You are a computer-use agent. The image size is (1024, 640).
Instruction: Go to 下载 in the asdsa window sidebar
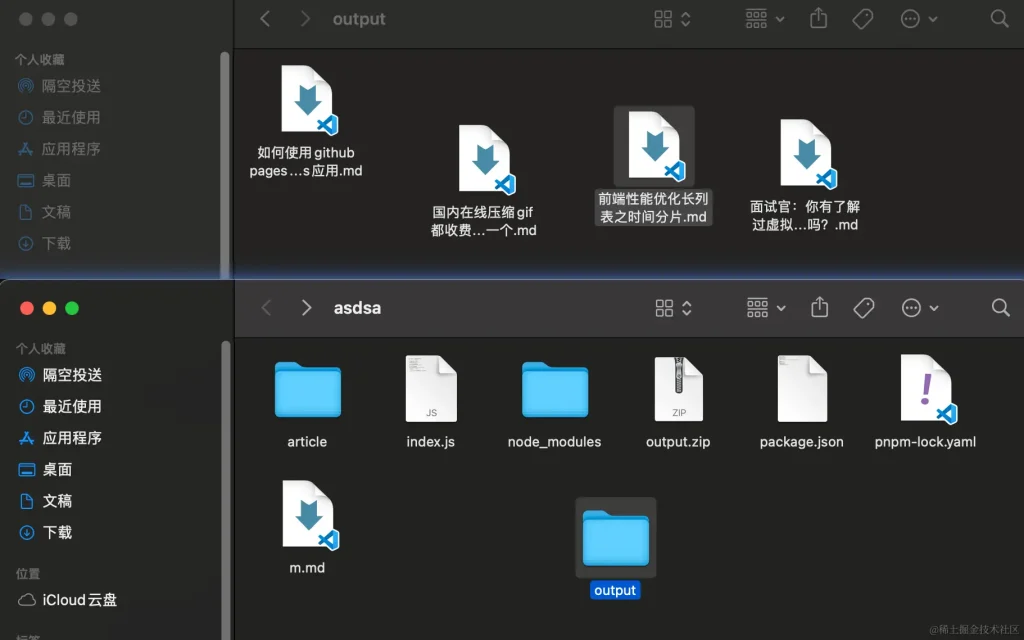57,532
